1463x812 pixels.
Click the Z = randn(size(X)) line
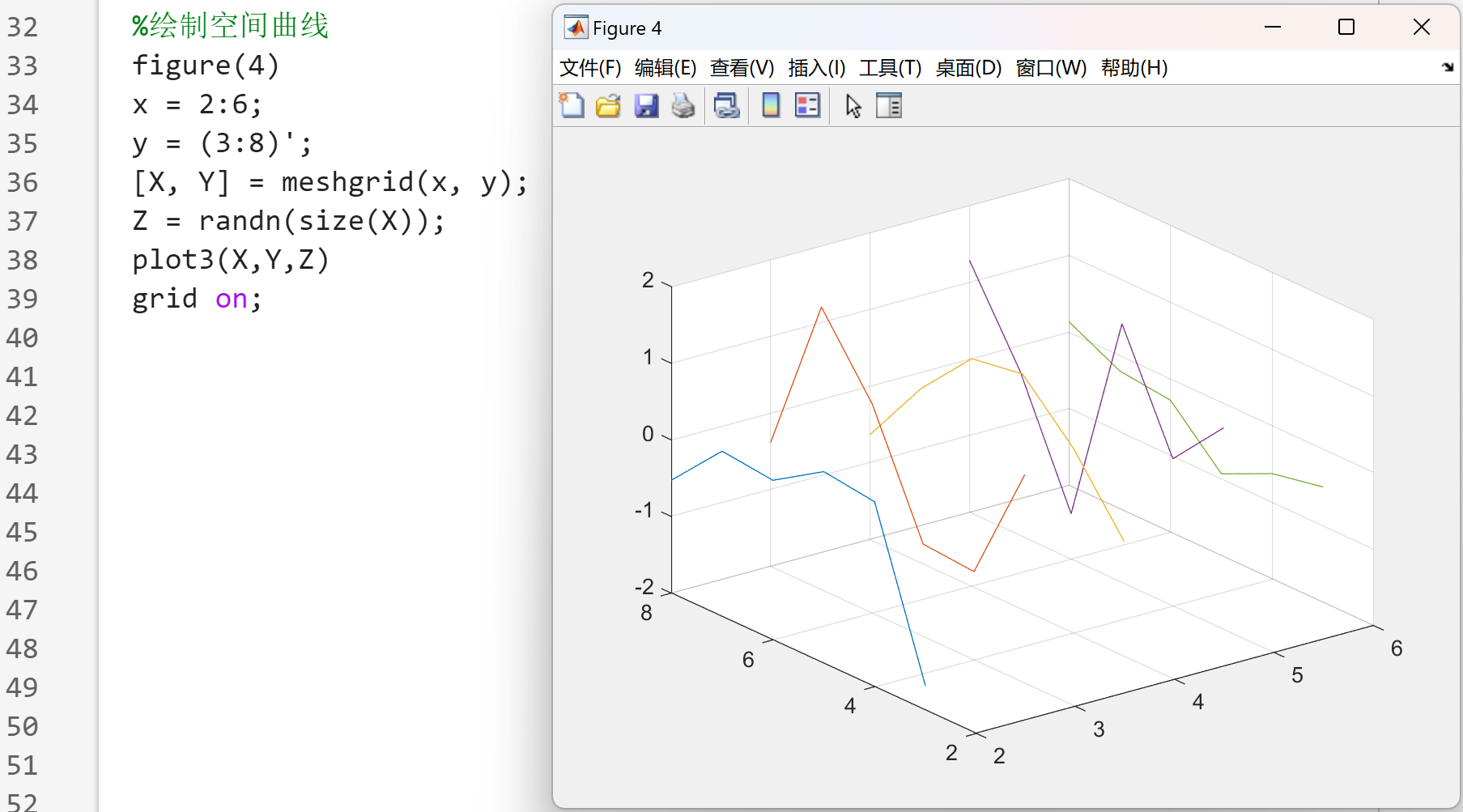288,221
